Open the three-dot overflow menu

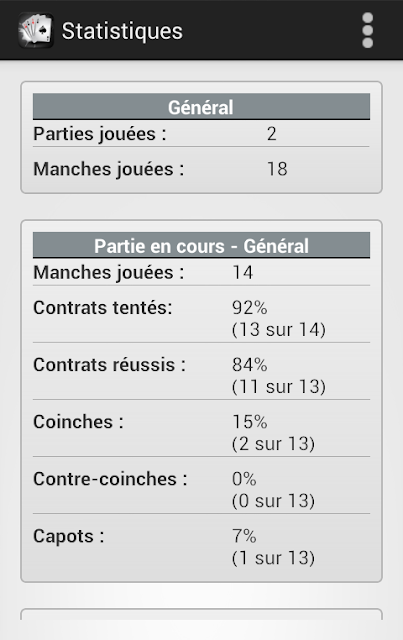click(x=367, y=31)
